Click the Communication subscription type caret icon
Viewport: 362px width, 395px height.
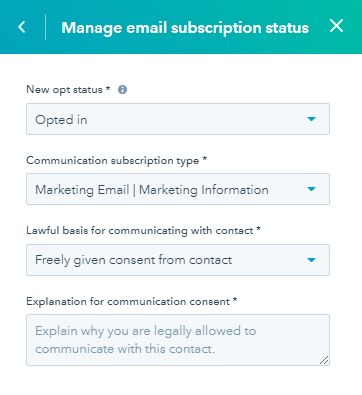pyautogui.click(x=311, y=189)
